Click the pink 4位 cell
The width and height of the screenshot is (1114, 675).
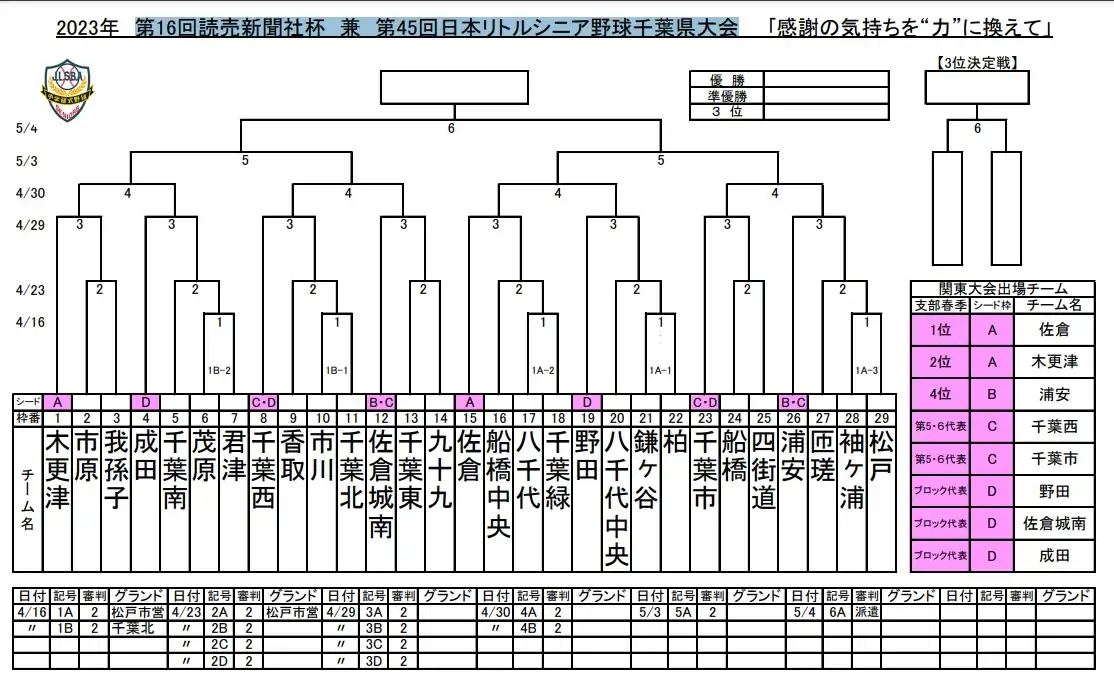[940, 394]
